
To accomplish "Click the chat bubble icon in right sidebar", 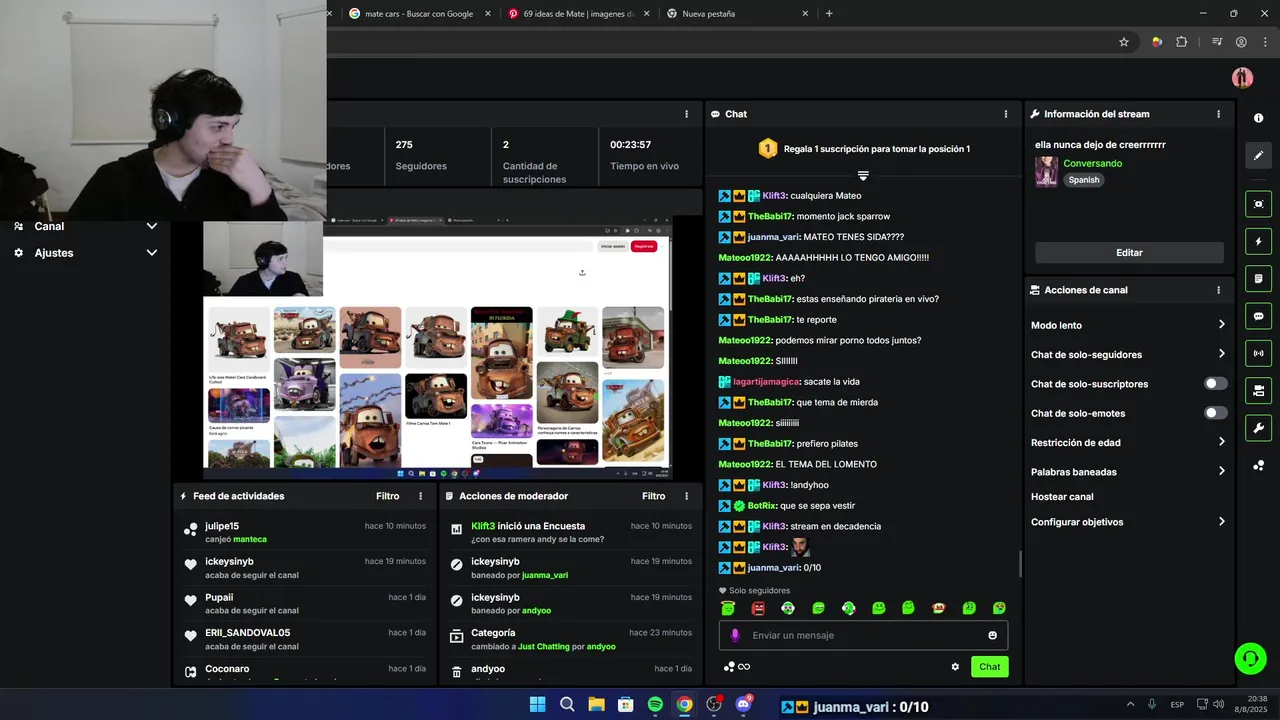I will (1258, 316).
